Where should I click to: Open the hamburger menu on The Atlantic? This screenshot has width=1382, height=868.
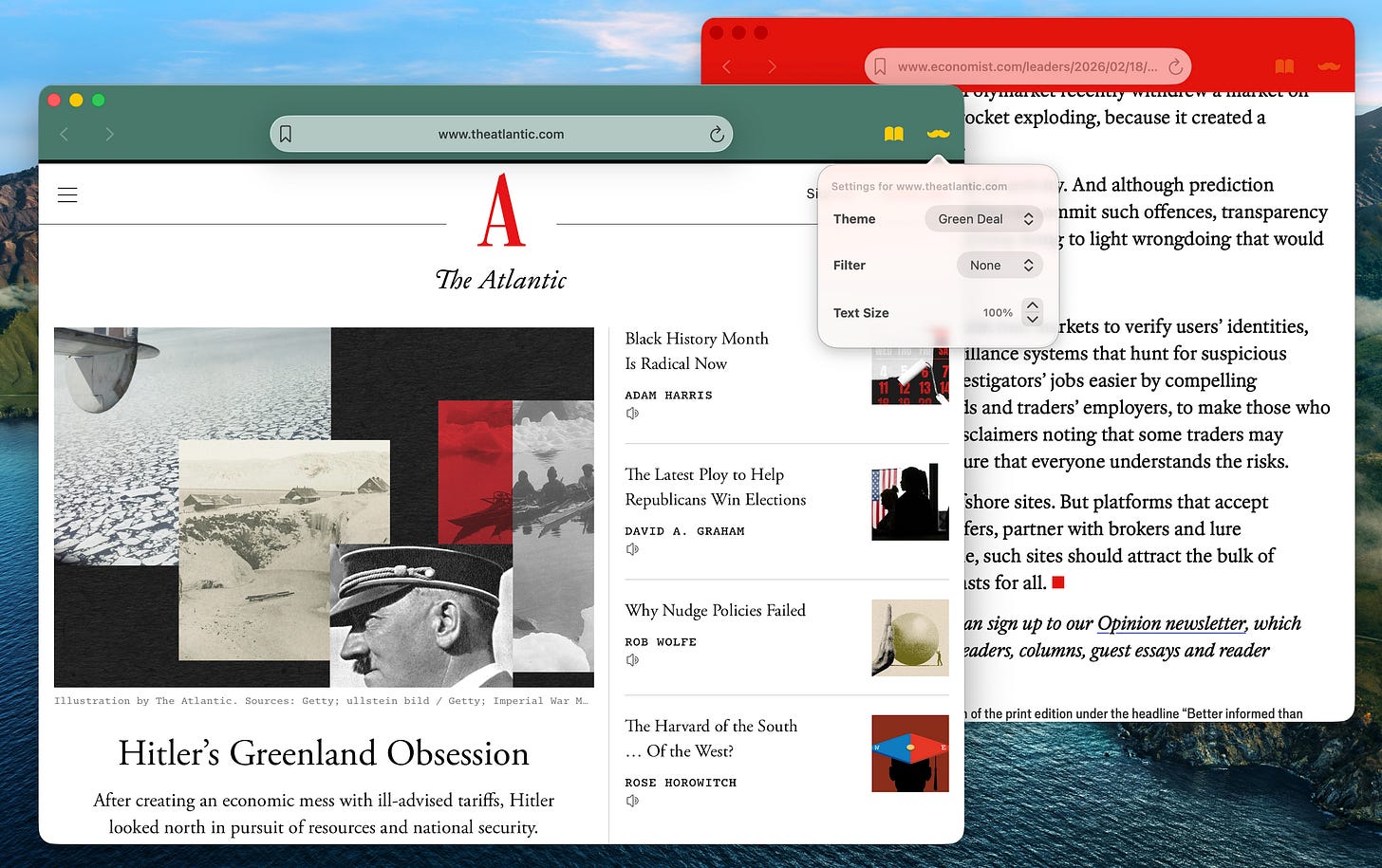click(67, 194)
